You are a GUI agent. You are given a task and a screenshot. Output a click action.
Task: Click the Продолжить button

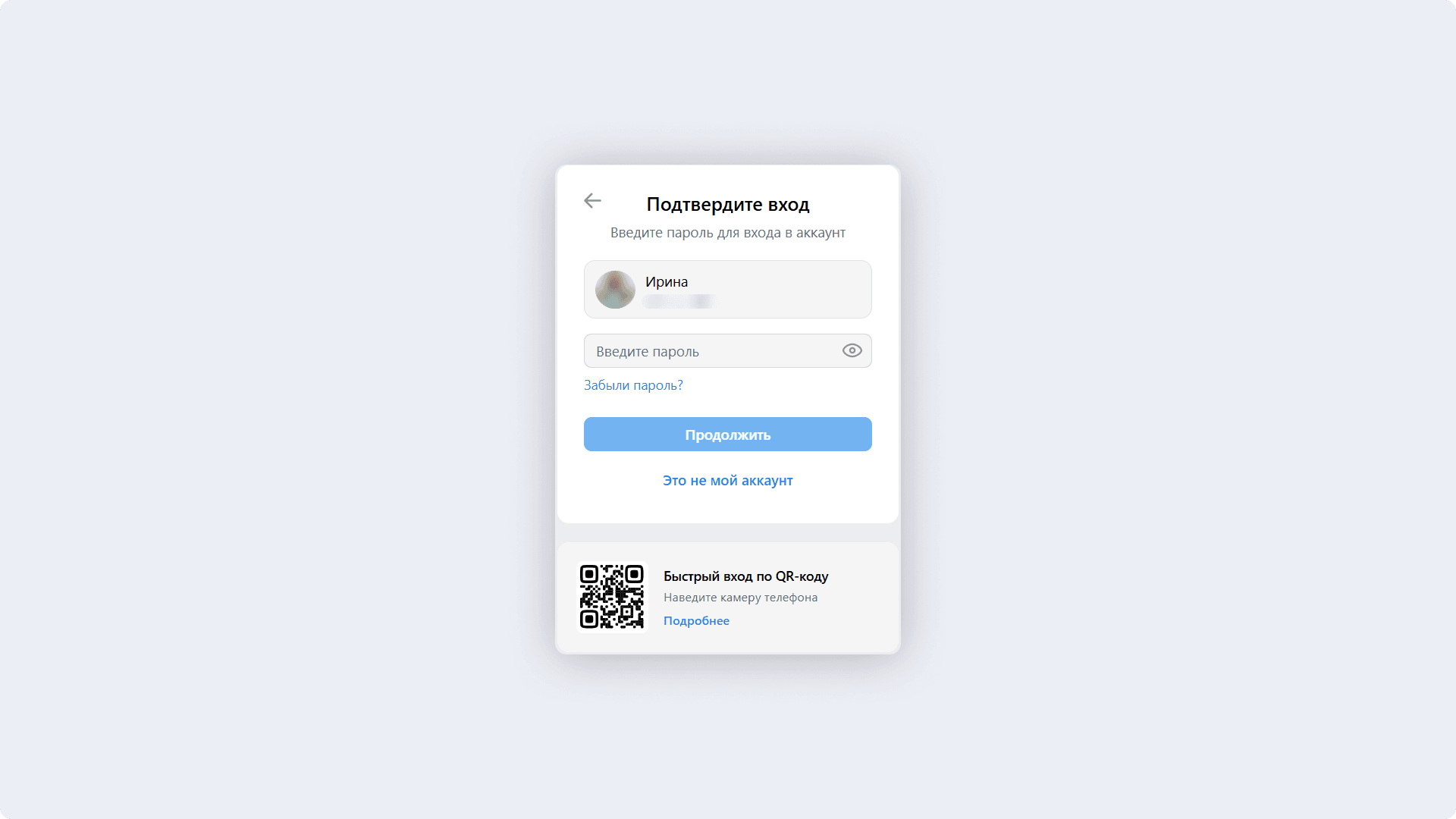727,435
